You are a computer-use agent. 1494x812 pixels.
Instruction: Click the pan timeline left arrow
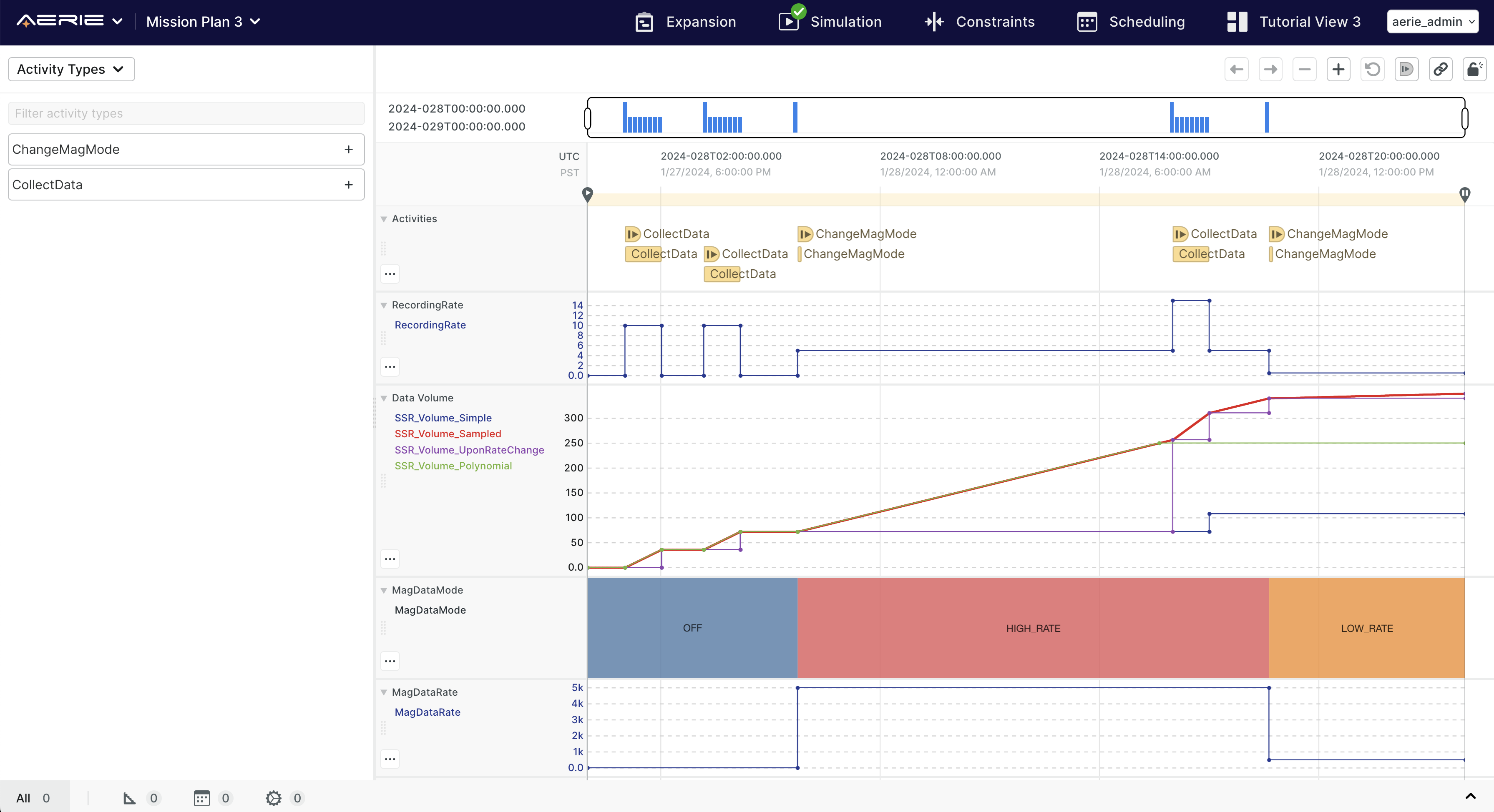[x=1236, y=70]
